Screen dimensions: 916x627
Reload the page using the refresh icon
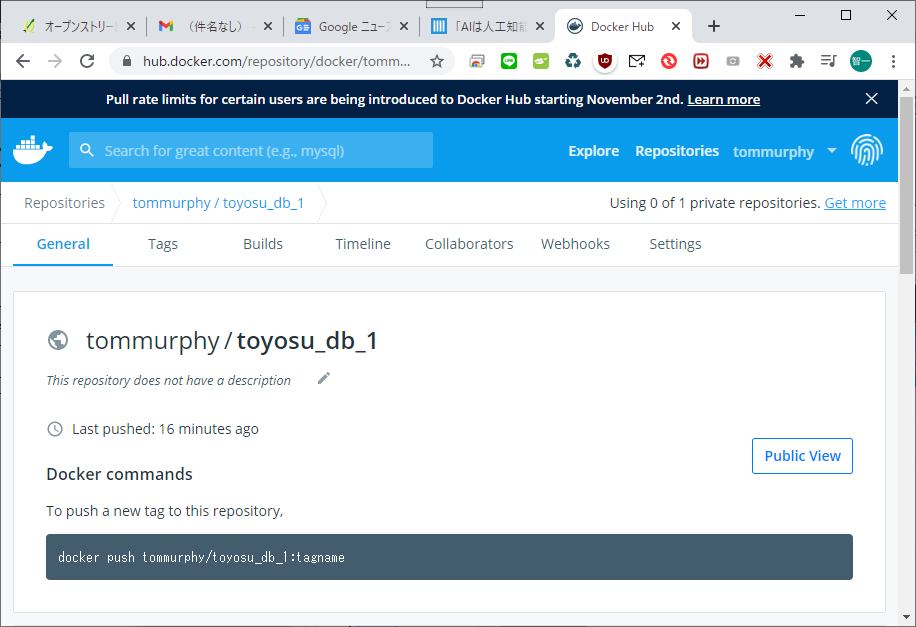(87, 61)
